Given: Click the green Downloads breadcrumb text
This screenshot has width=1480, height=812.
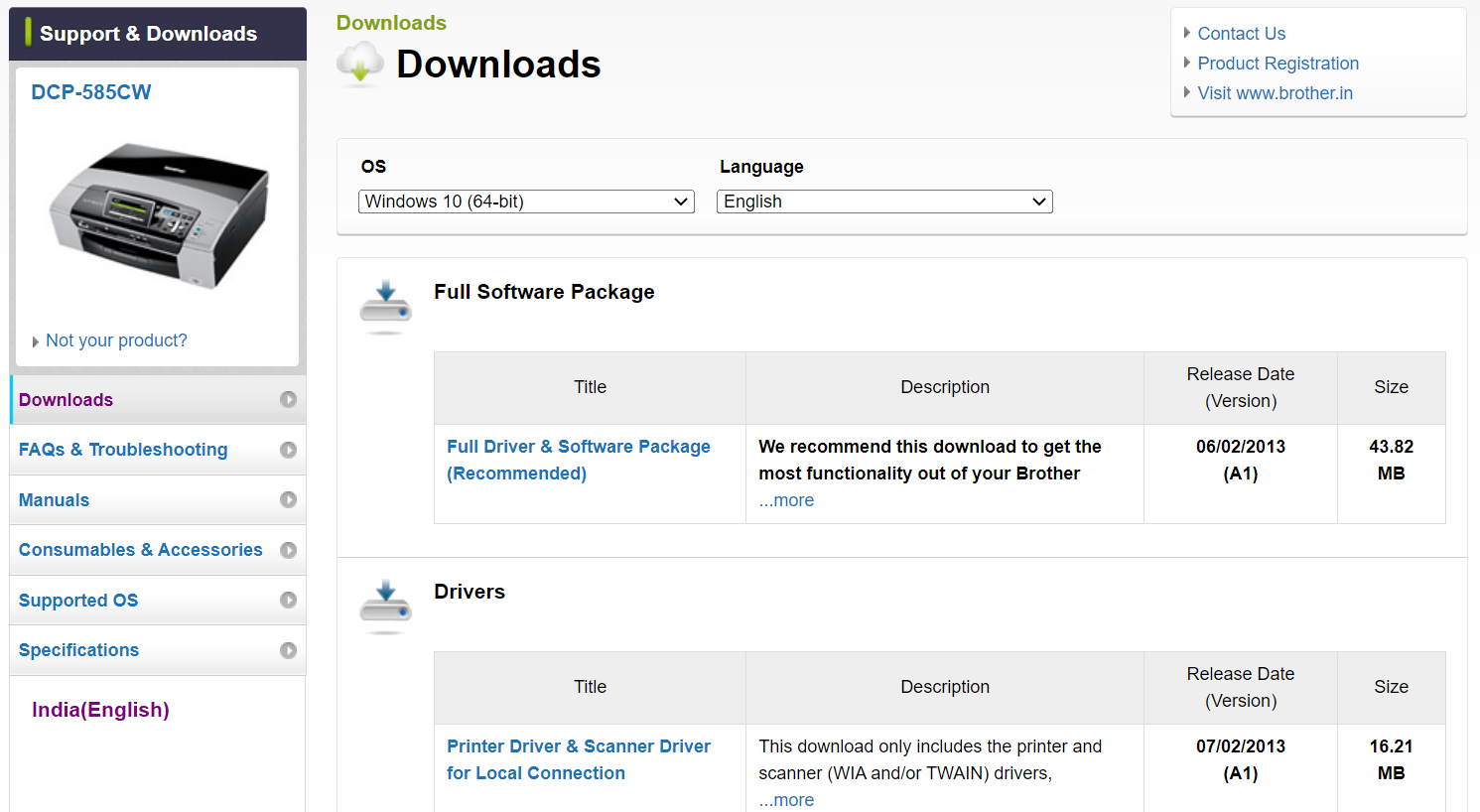Looking at the screenshot, I should [391, 23].
